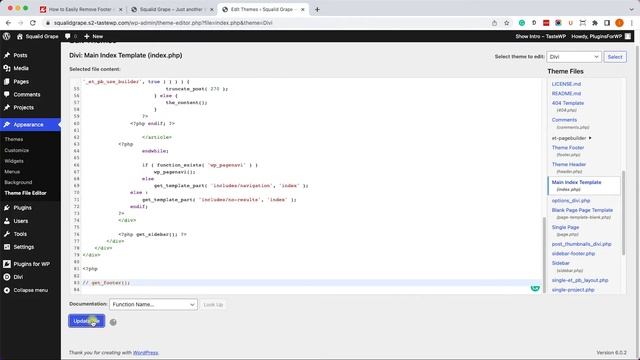
Task: Click Show Intro - TasteWP link
Action: 540,36
